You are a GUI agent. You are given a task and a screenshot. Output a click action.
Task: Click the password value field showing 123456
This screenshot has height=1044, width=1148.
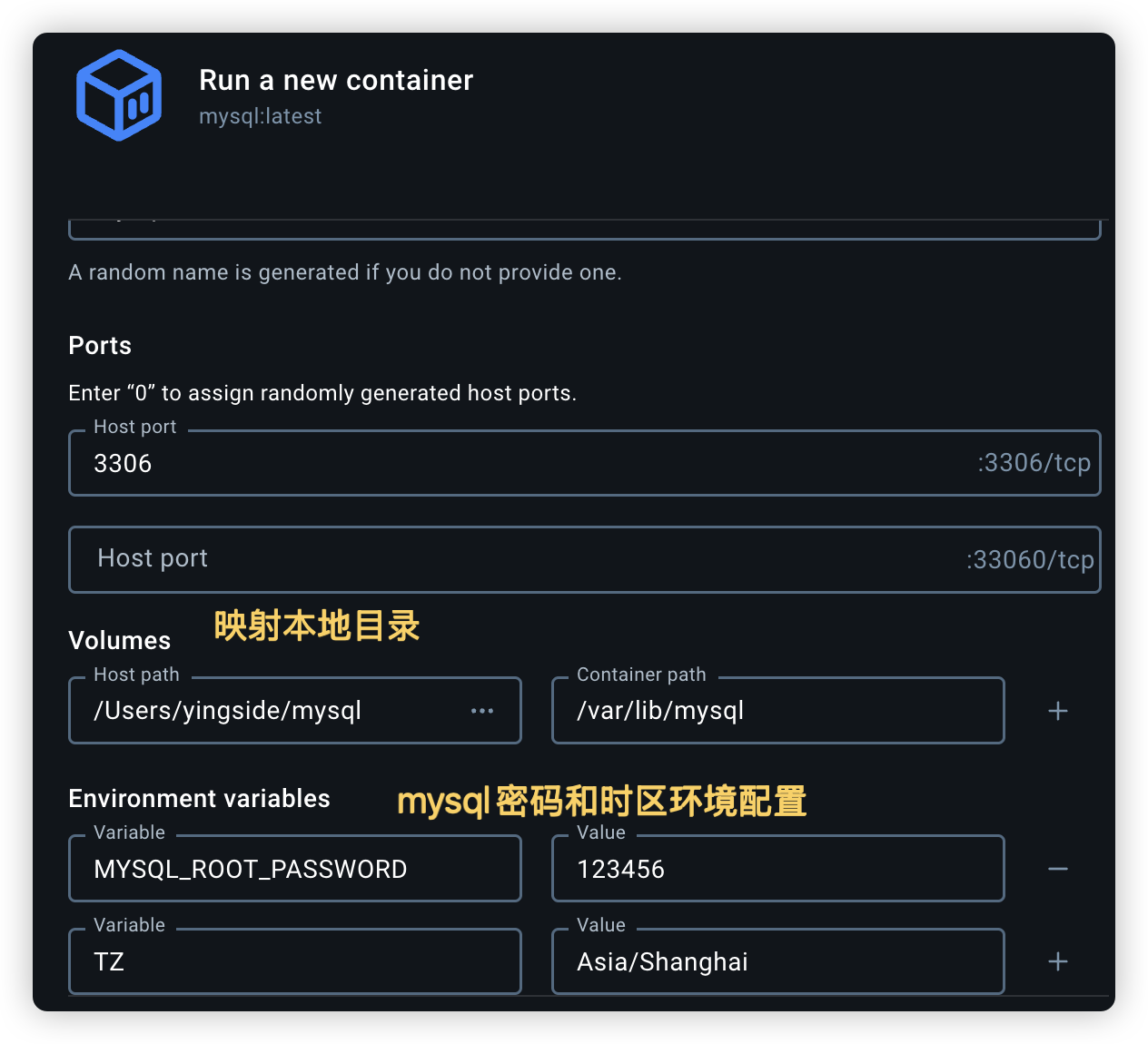tap(777, 869)
